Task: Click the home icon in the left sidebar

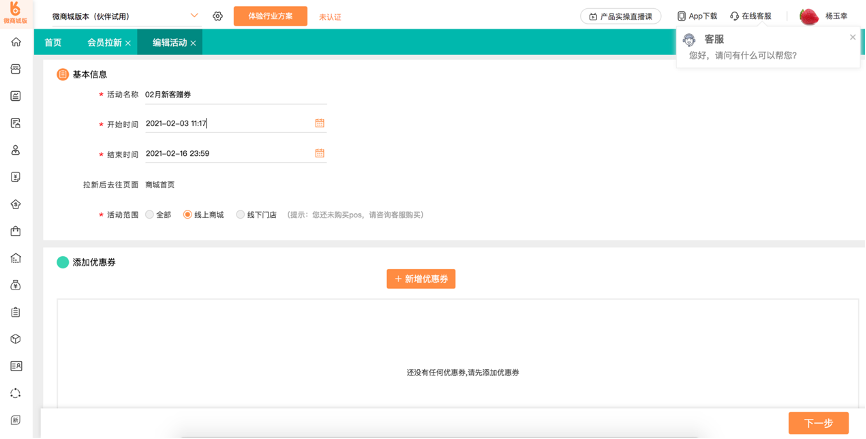Action: (x=15, y=42)
